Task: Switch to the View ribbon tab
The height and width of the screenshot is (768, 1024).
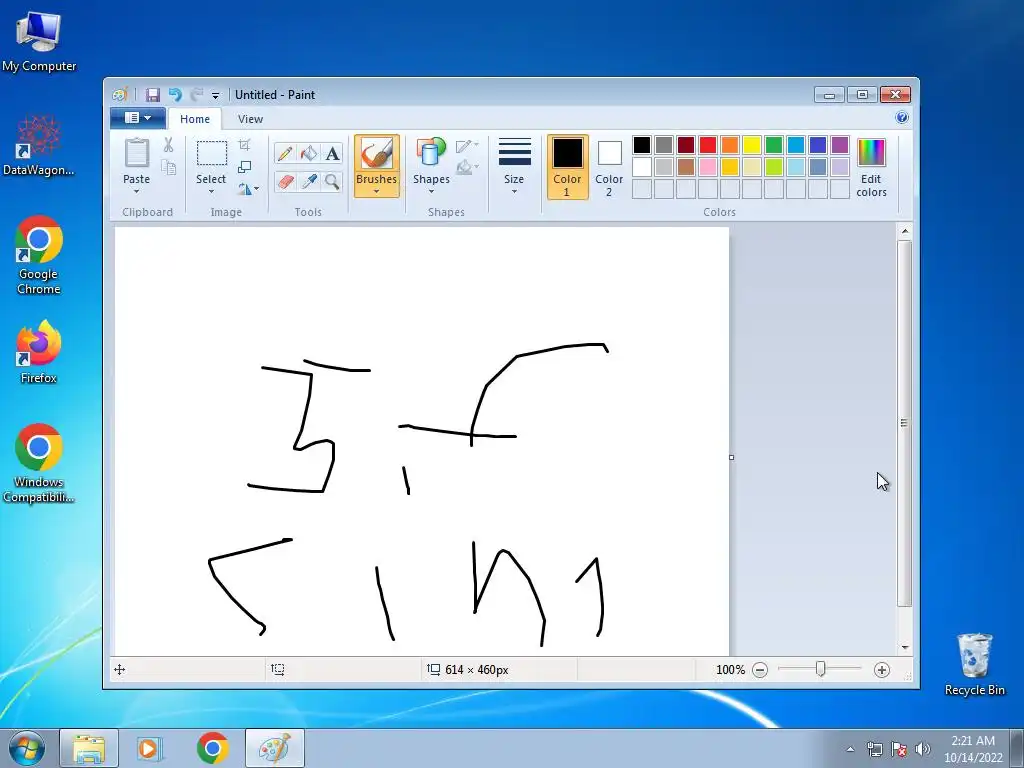Action: 250,119
